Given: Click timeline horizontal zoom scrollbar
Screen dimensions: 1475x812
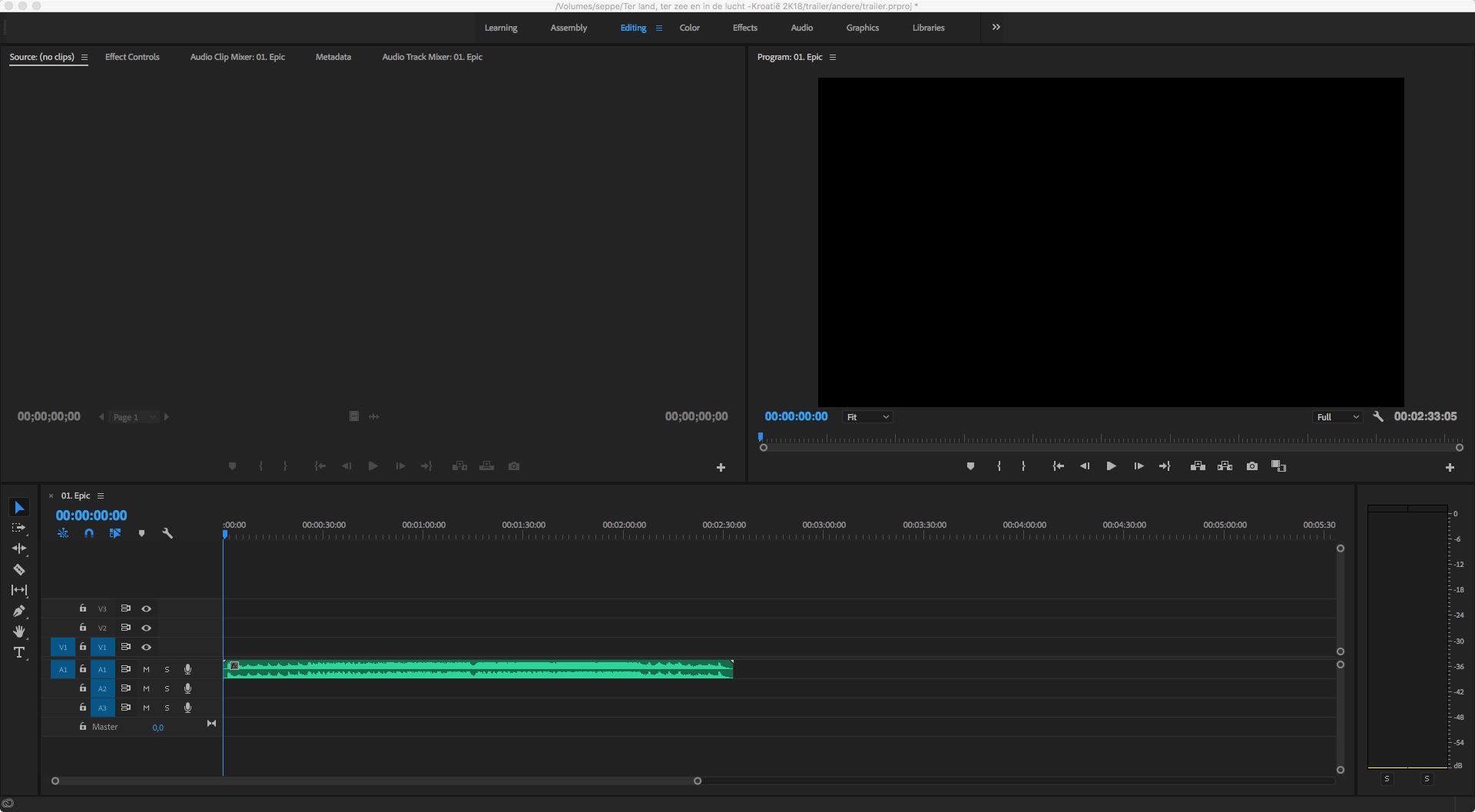Looking at the screenshot, I should [x=376, y=781].
